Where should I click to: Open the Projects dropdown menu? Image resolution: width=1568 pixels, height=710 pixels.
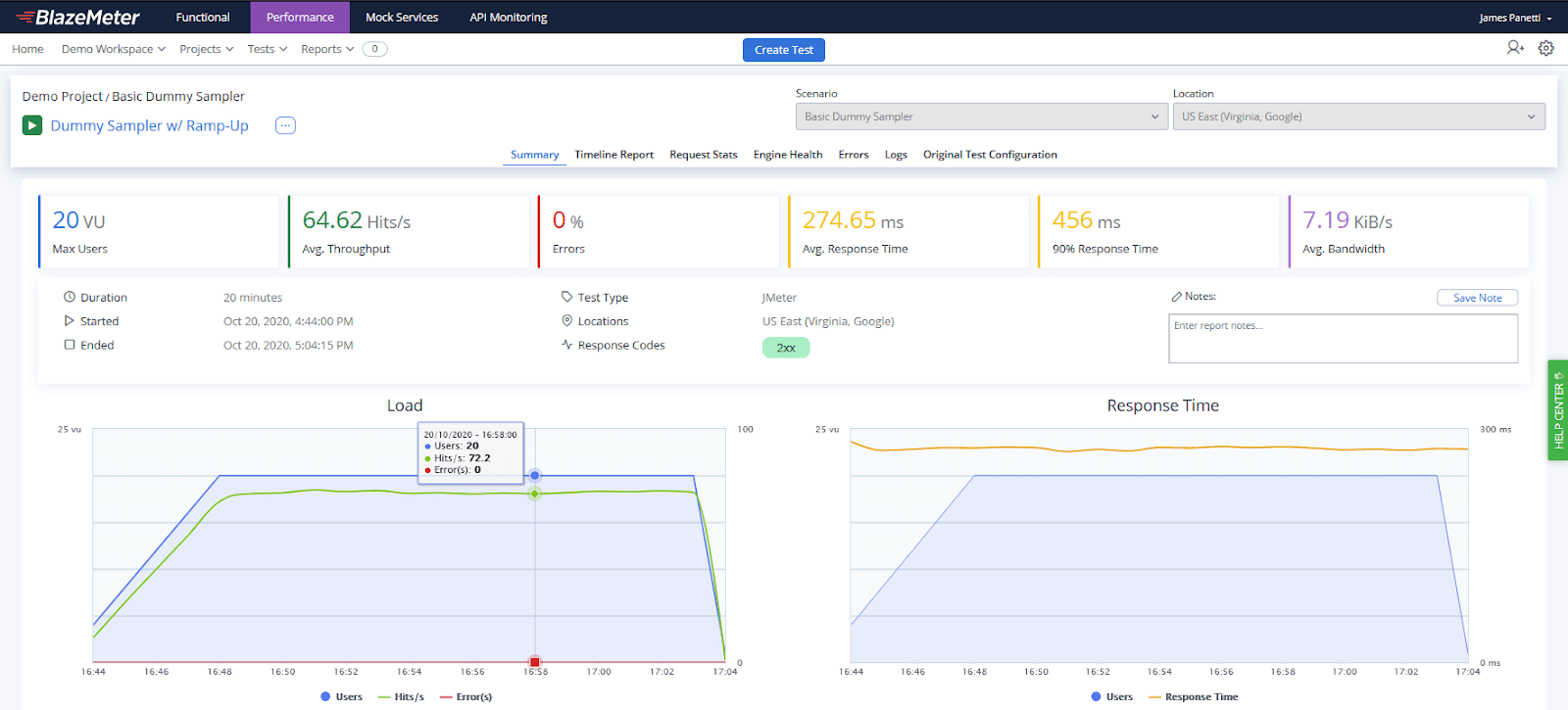[207, 49]
